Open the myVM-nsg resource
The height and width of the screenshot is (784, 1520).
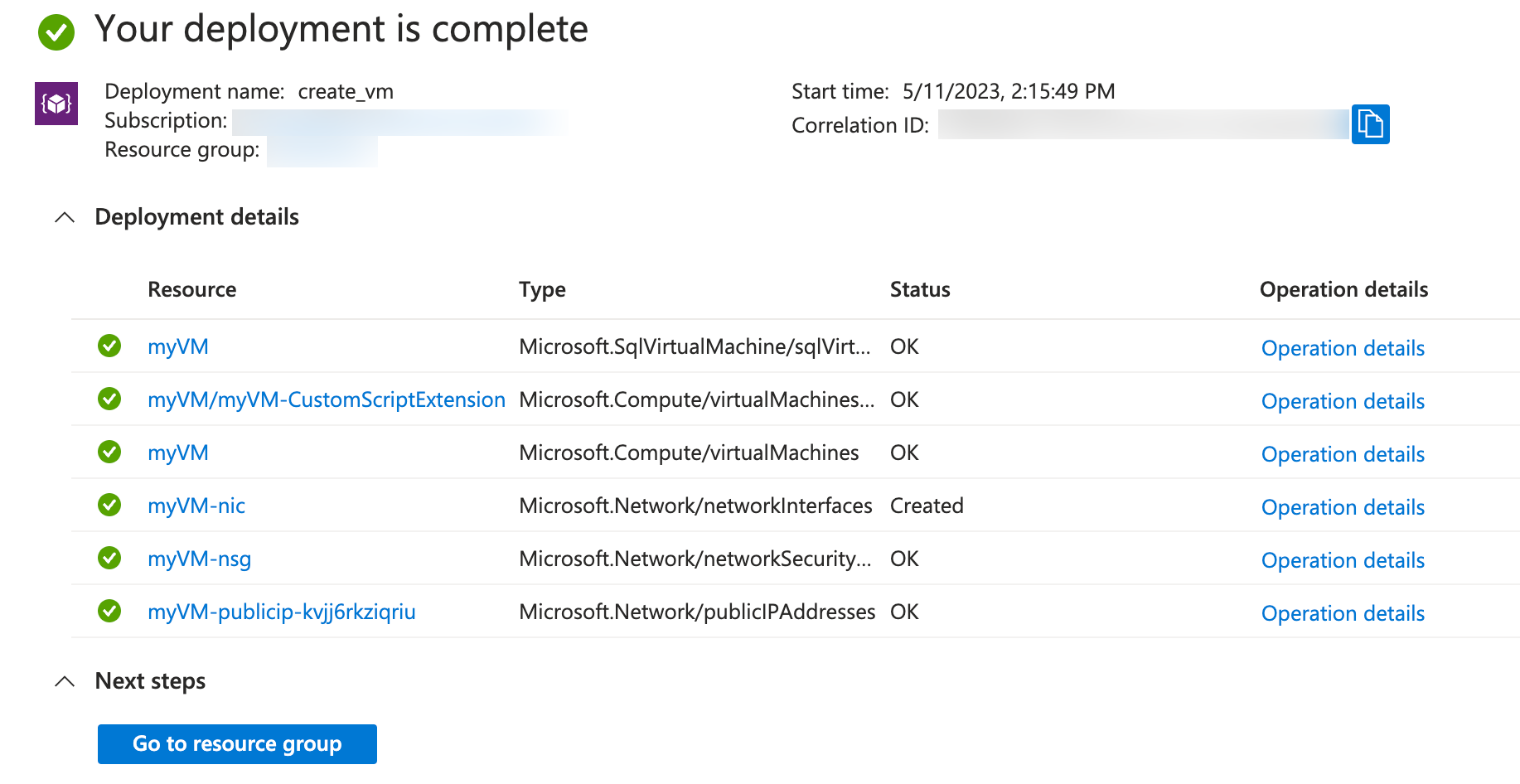(x=199, y=559)
